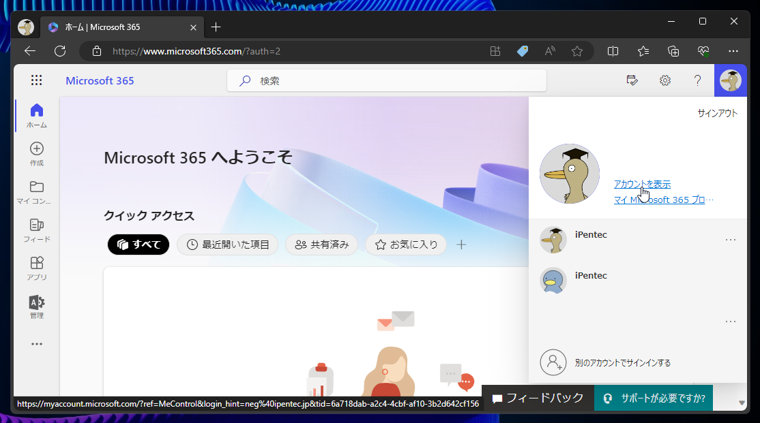Add a filter with the plus button
This screenshot has height=423, width=760.
tap(461, 245)
